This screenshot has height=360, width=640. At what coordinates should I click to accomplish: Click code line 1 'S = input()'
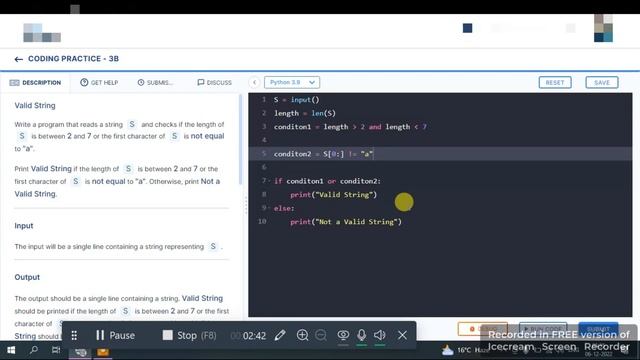tap(297, 100)
